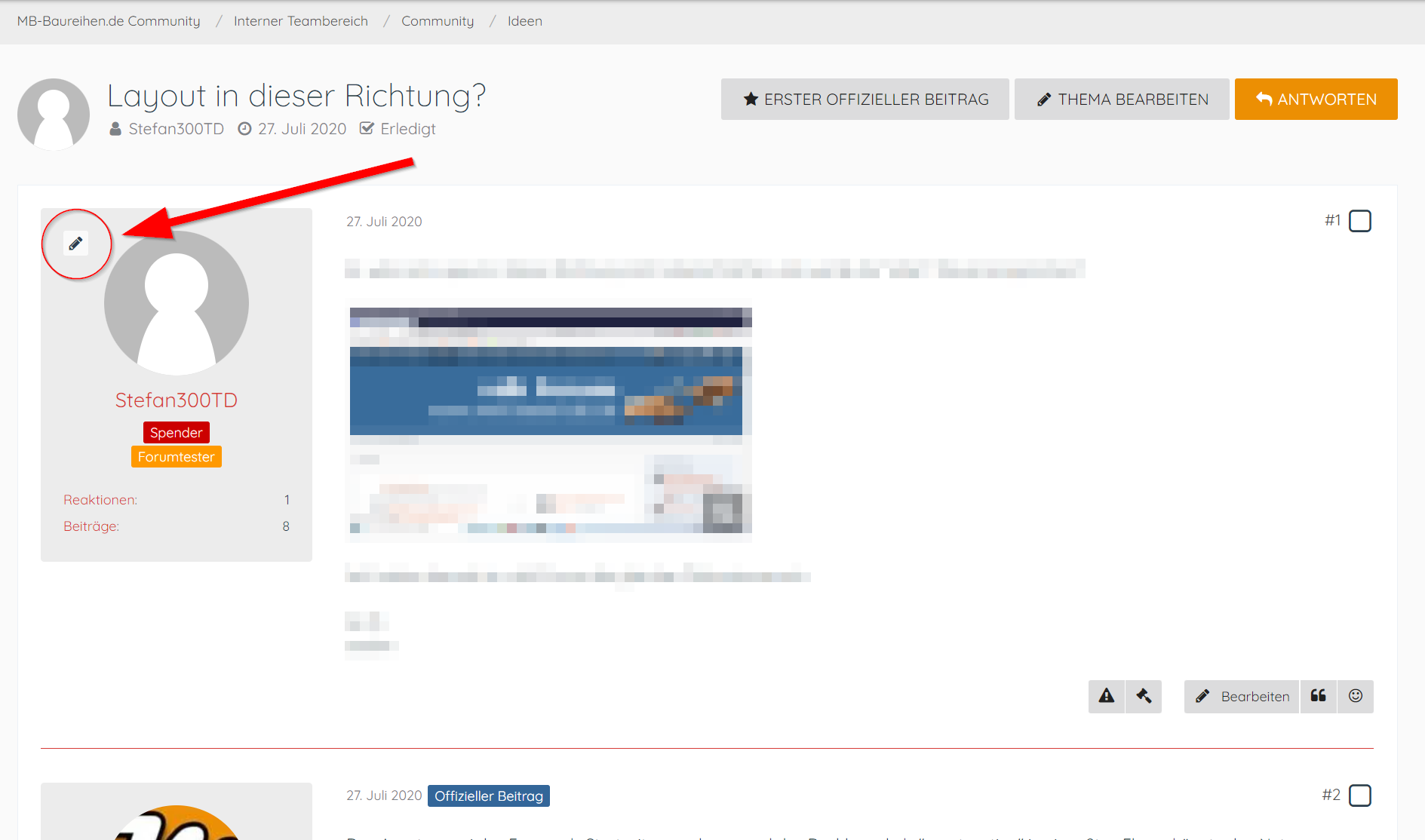Click Erster offizieller Beitrag button
1425x840 pixels.
click(865, 100)
